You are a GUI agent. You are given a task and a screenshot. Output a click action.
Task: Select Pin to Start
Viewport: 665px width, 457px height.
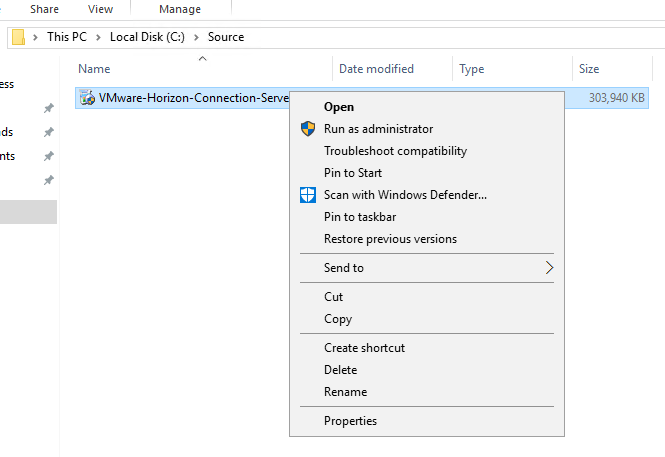pos(427,173)
